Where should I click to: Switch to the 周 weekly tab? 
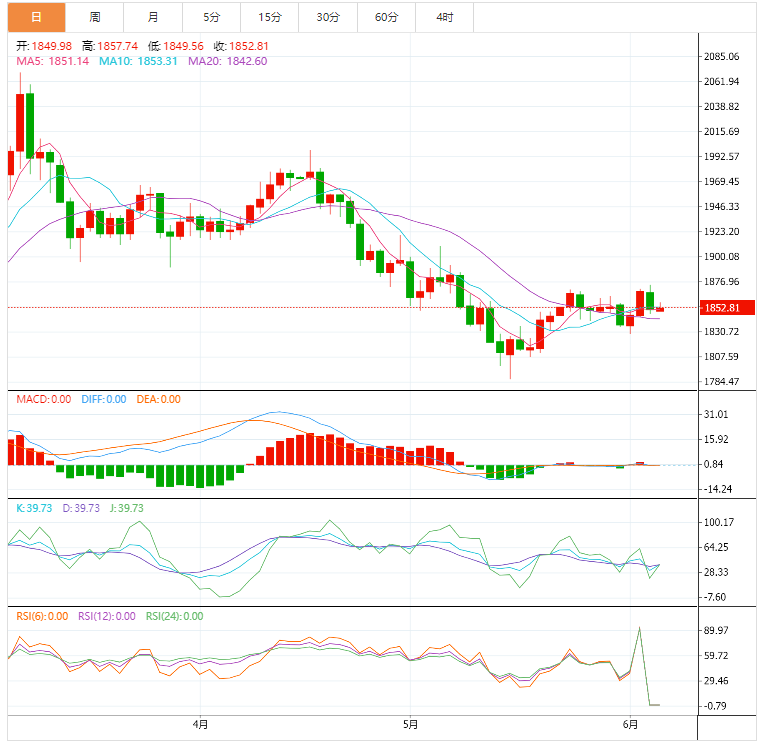click(95, 18)
